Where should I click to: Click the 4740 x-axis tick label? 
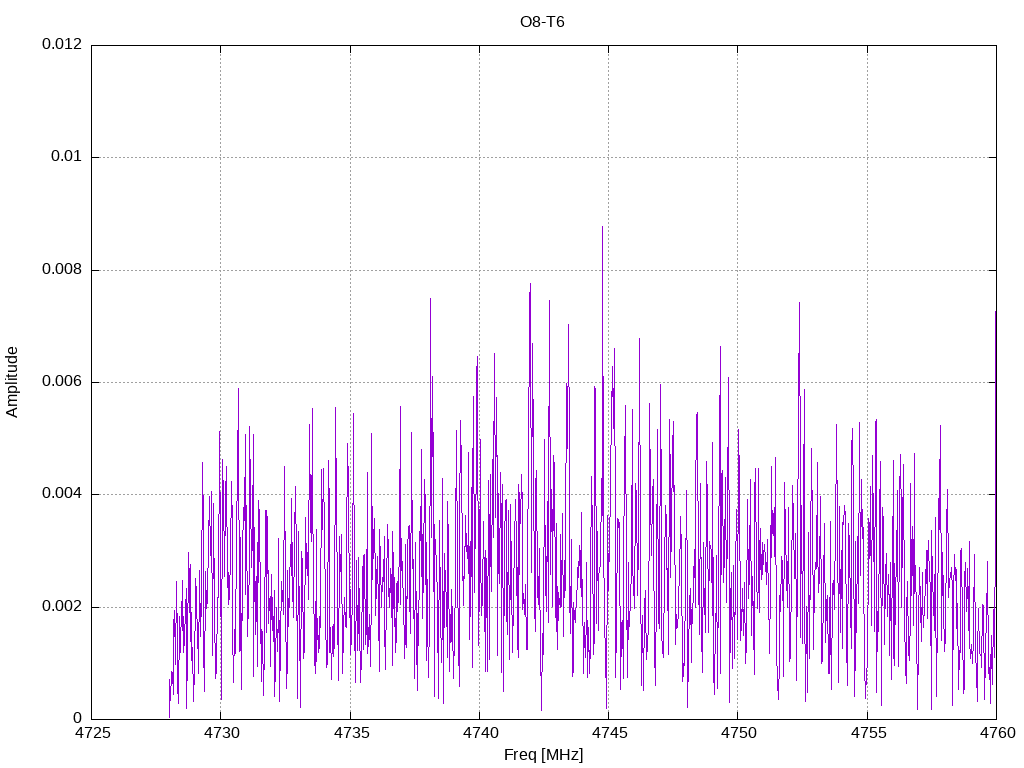pos(480,733)
